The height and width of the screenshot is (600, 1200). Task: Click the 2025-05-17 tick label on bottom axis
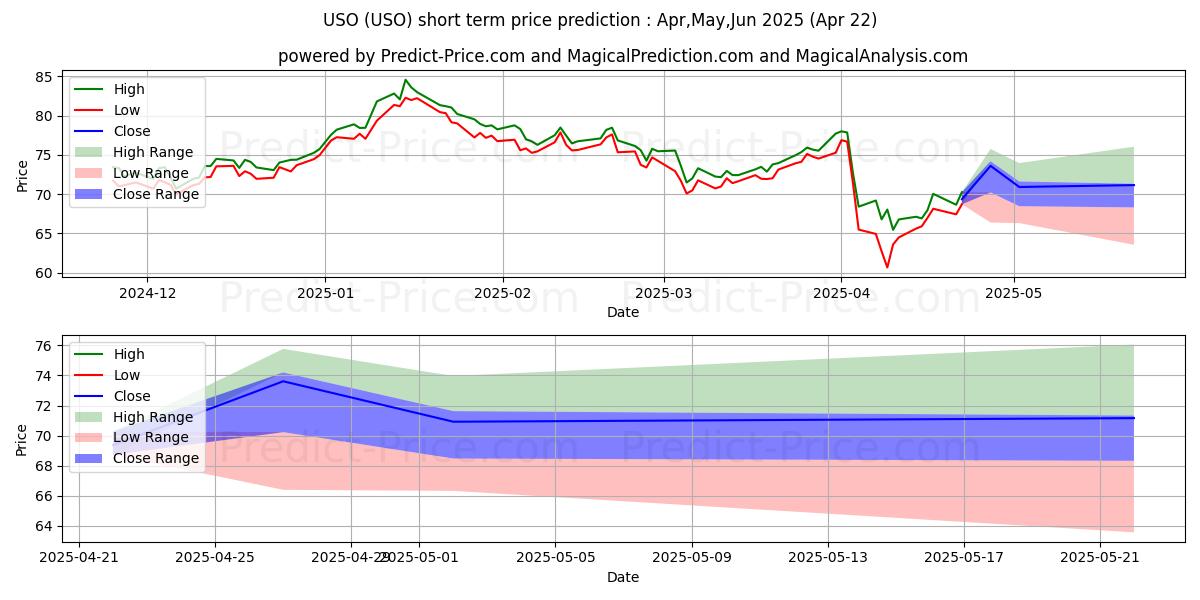pos(964,558)
